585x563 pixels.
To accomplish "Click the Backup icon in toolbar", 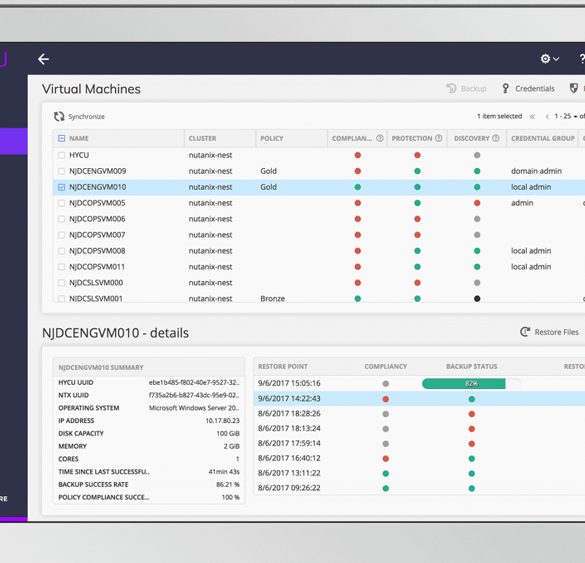I will click(451, 88).
